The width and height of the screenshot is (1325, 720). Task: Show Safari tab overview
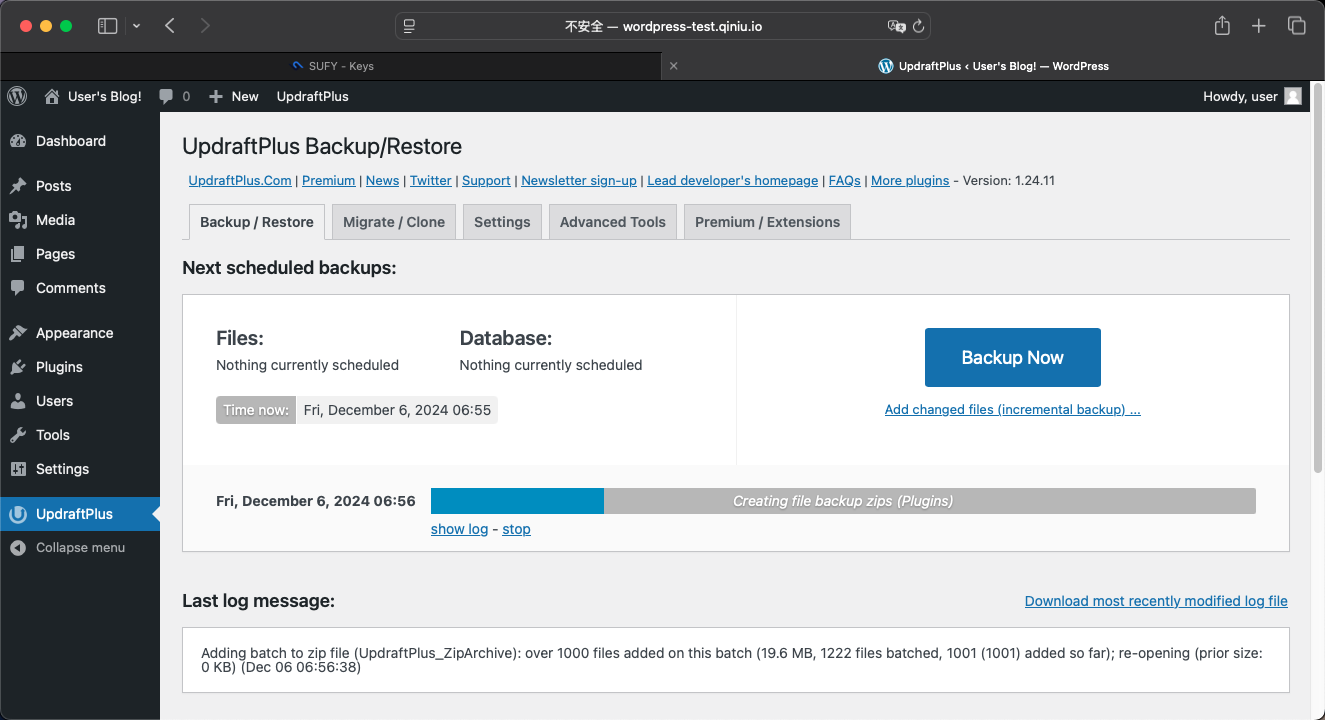[x=1297, y=26]
